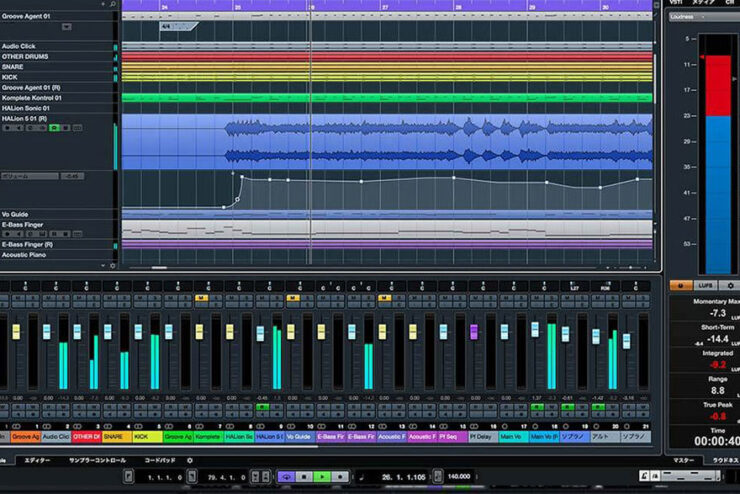Toggle green automation button on HALion 5 01 track
740x494 pixels.
(x=54, y=128)
